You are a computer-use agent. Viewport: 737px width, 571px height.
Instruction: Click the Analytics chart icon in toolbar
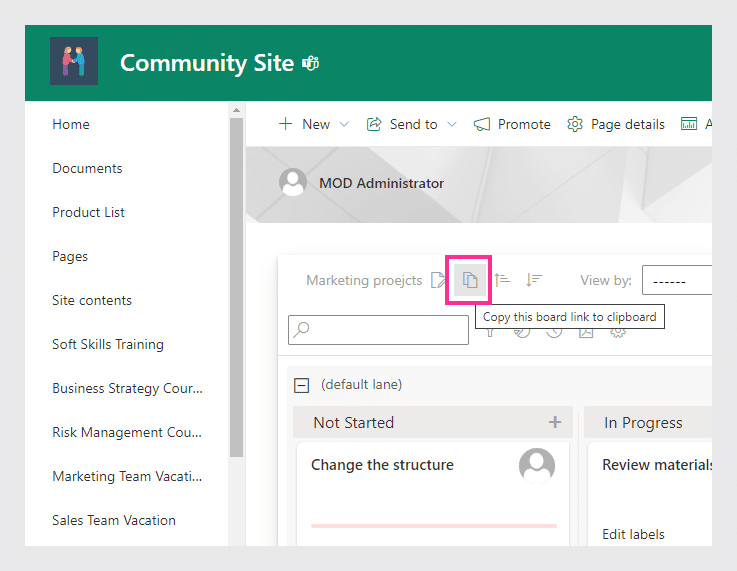point(689,124)
